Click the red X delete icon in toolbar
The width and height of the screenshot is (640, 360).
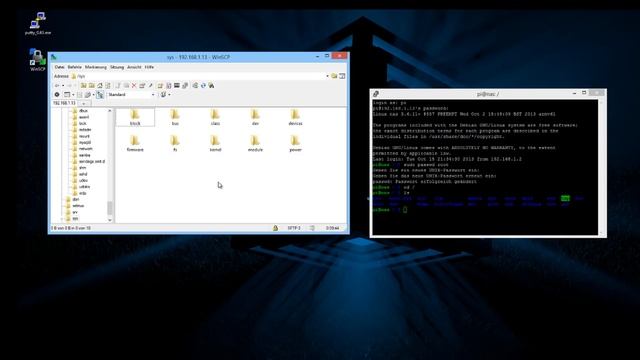click(x=133, y=85)
